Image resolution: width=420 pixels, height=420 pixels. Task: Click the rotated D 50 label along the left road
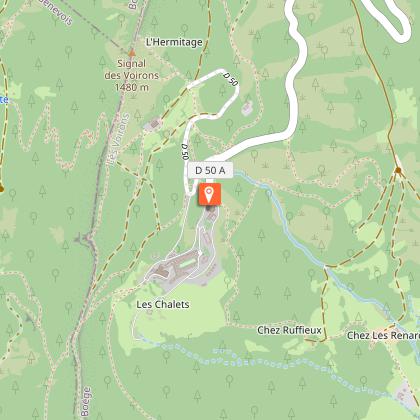tap(185, 151)
